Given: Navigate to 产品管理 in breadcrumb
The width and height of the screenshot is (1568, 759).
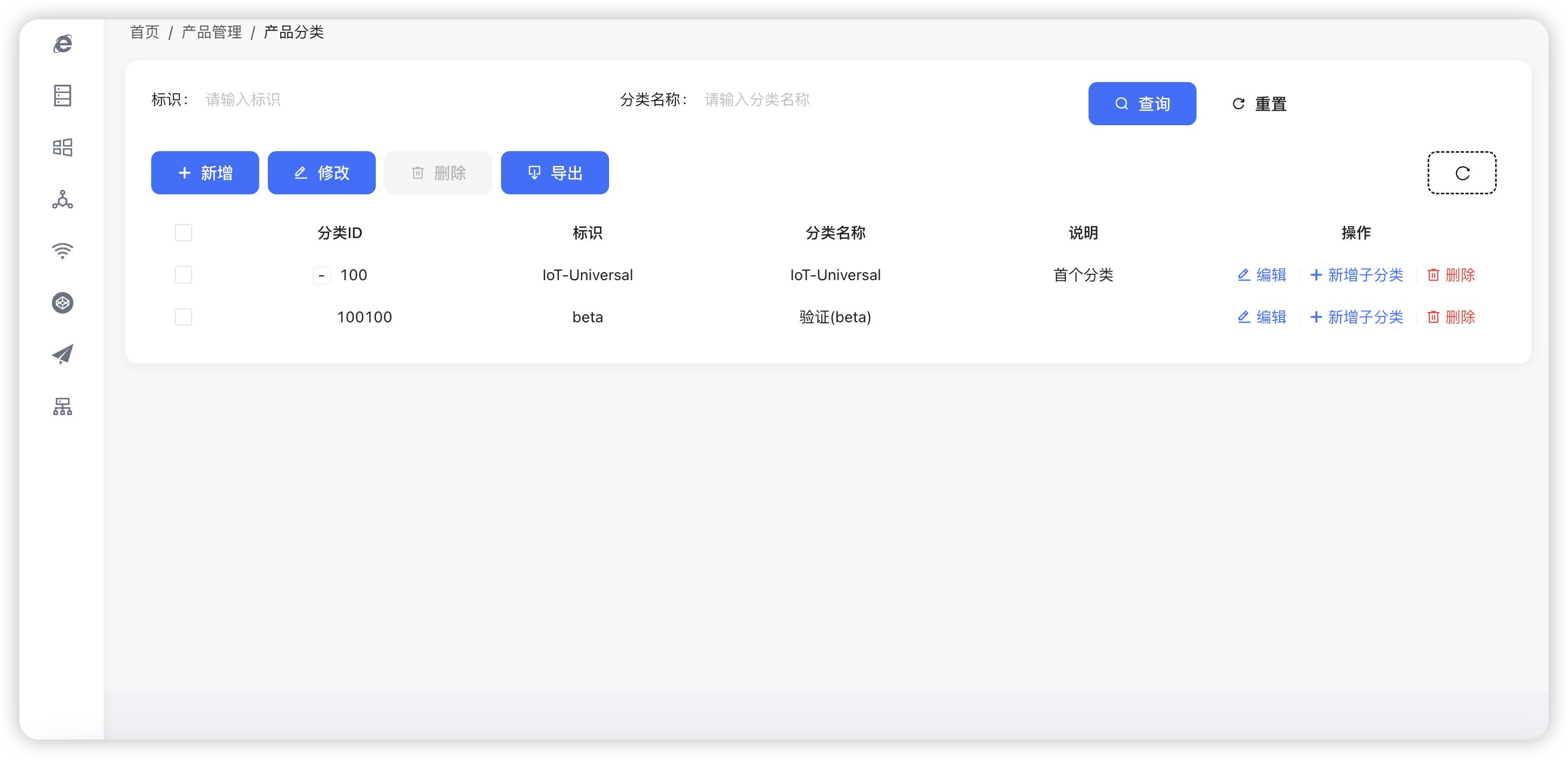Looking at the screenshot, I should click(x=211, y=32).
